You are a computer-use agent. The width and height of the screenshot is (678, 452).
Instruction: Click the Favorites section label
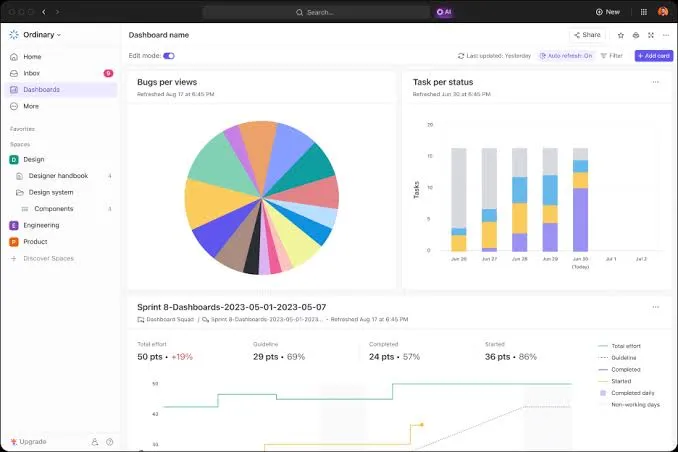pyautogui.click(x=22, y=129)
